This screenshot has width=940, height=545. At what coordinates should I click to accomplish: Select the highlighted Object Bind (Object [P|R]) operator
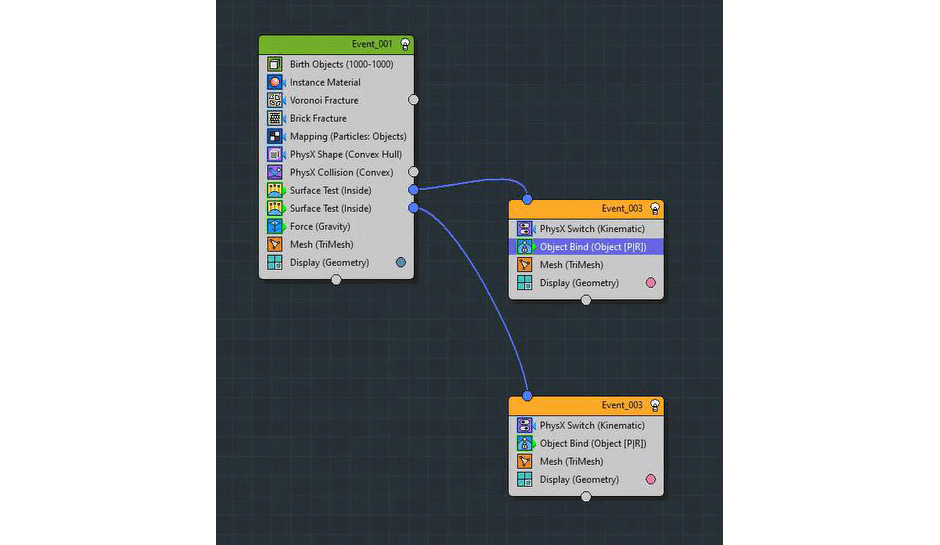(592, 247)
